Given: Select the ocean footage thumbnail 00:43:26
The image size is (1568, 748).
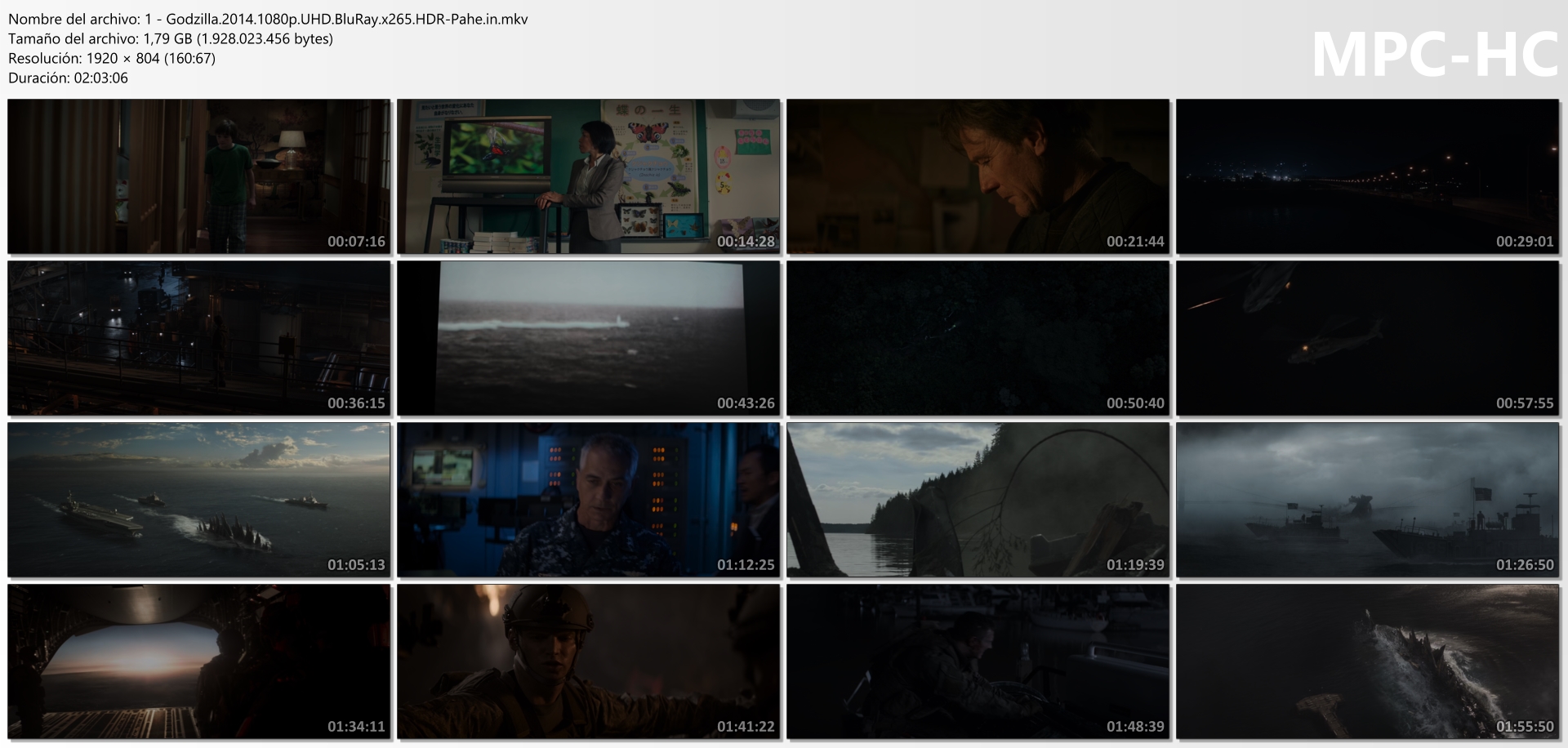Looking at the screenshot, I should coord(589,338).
